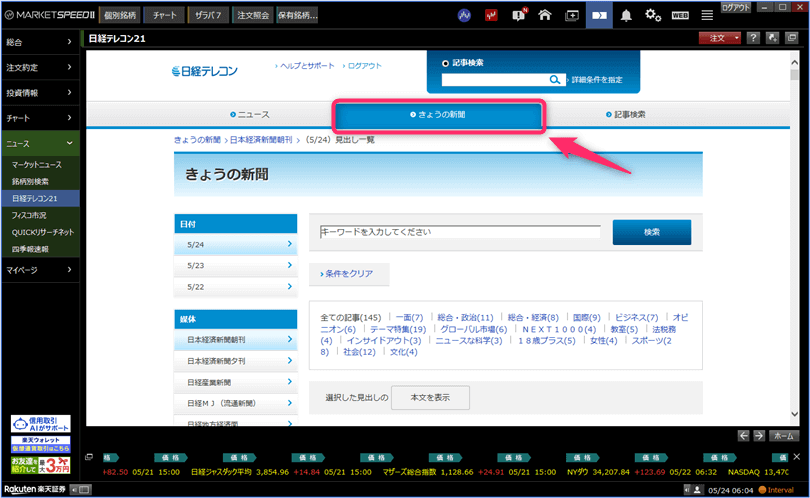Collapse the ニュース sidebar menu
Screen dimensions: 810x498
40,143
